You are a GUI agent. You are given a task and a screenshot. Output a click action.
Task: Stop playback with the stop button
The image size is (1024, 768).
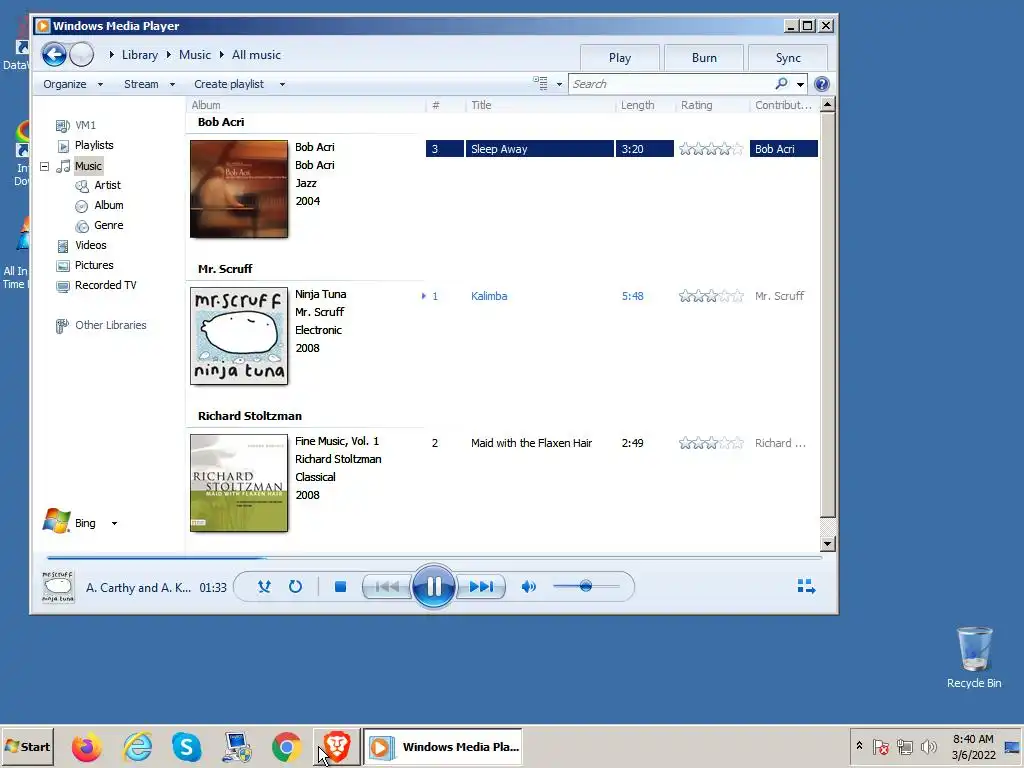(x=340, y=586)
